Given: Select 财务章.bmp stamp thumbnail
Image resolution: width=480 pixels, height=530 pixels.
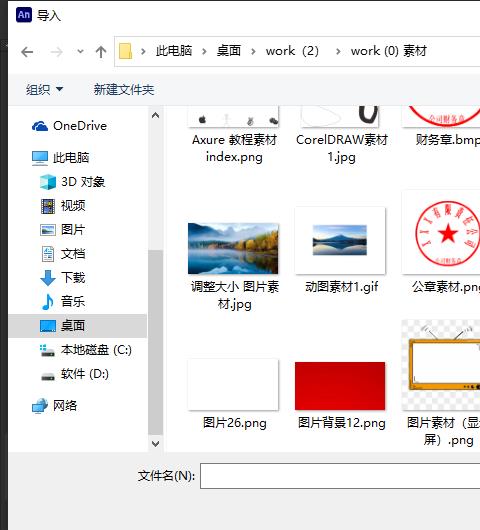Looking at the screenshot, I should click(441, 117).
